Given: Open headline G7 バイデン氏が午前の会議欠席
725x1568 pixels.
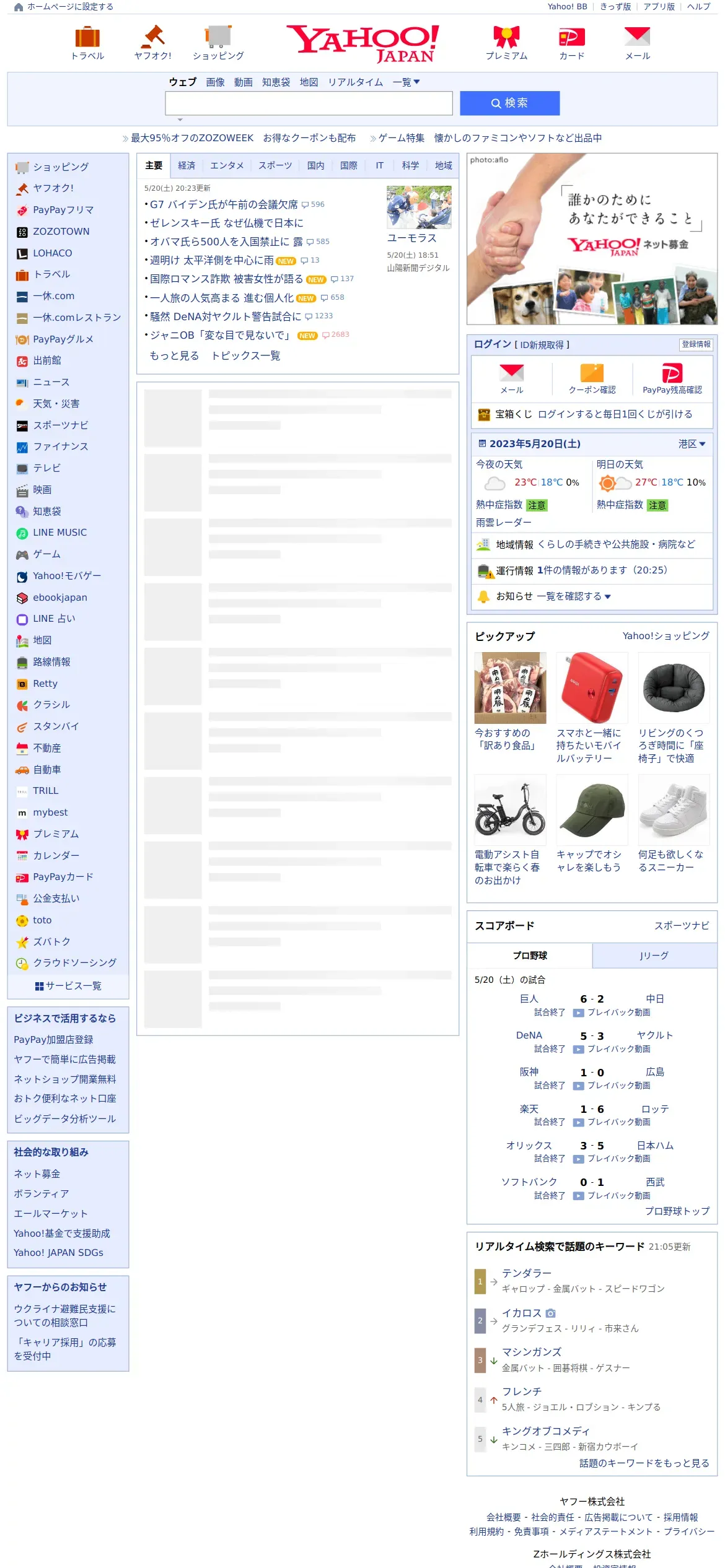Looking at the screenshot, I should point(224,204).
